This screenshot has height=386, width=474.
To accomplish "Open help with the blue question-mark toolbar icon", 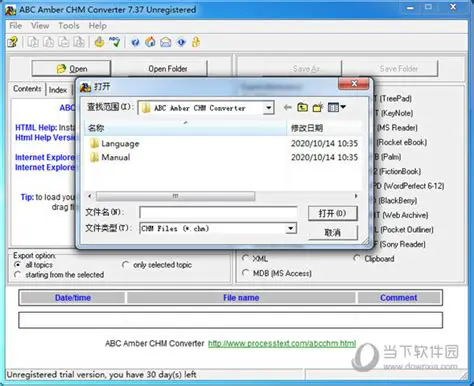I will 135,42.
